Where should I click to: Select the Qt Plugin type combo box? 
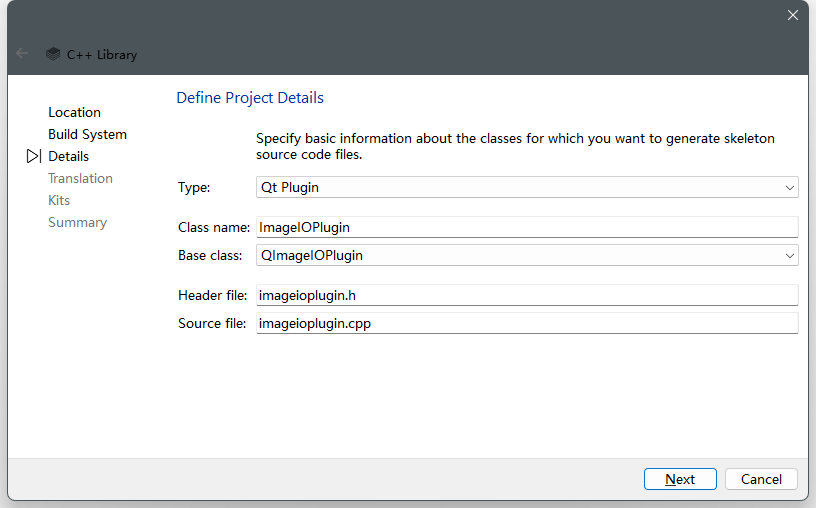click(x=527, y=187)
